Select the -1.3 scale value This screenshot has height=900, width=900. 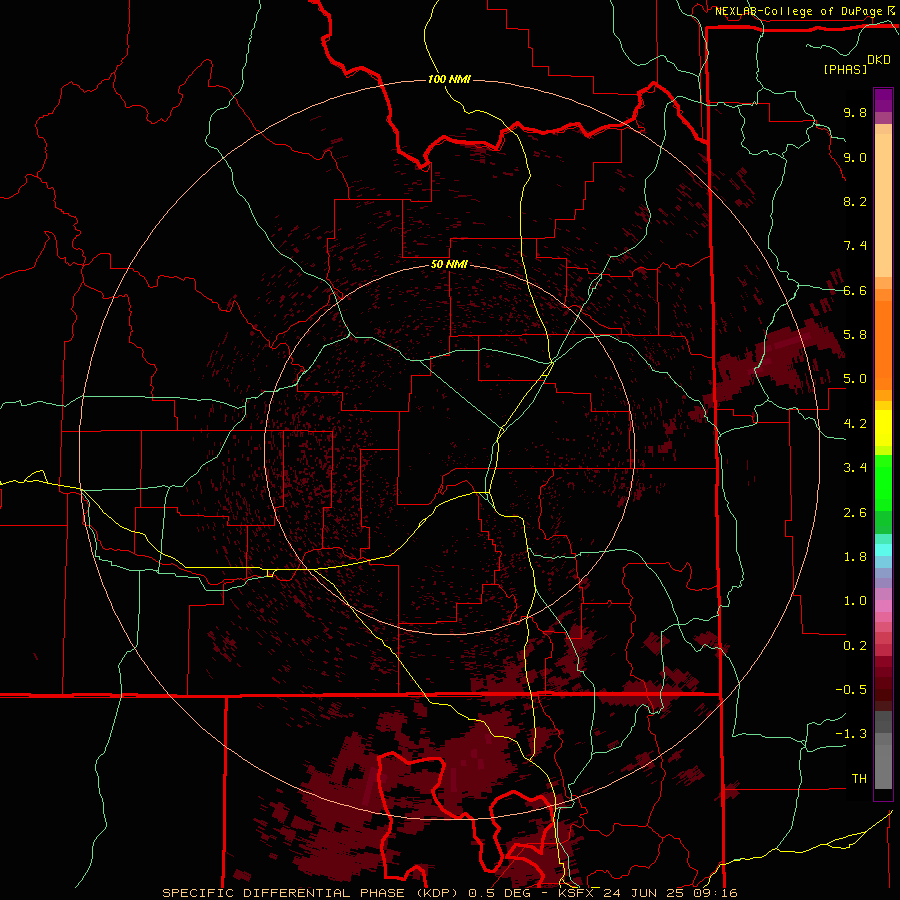coord(851,734)
